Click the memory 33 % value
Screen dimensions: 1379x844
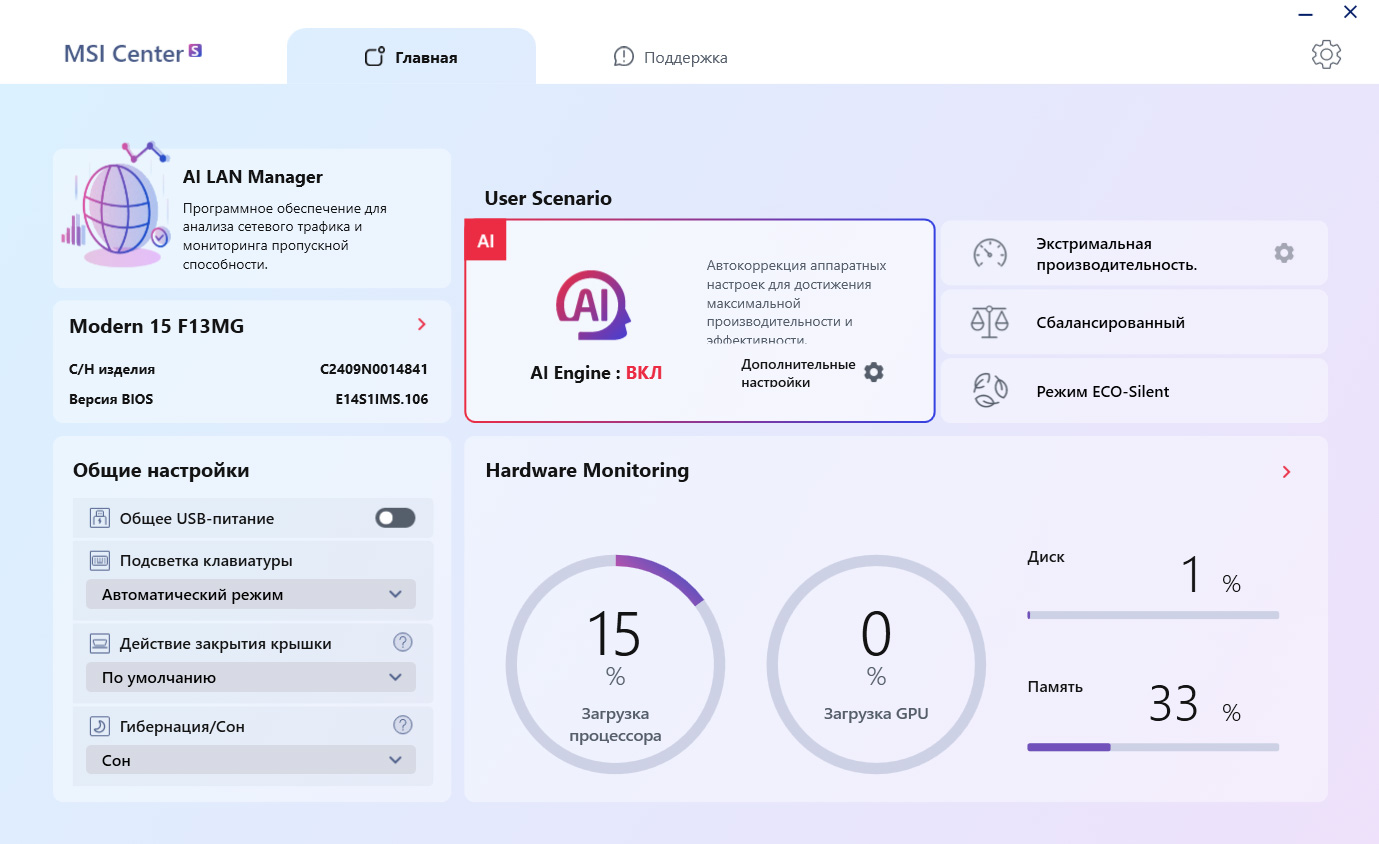click(x=1195, y=705)
